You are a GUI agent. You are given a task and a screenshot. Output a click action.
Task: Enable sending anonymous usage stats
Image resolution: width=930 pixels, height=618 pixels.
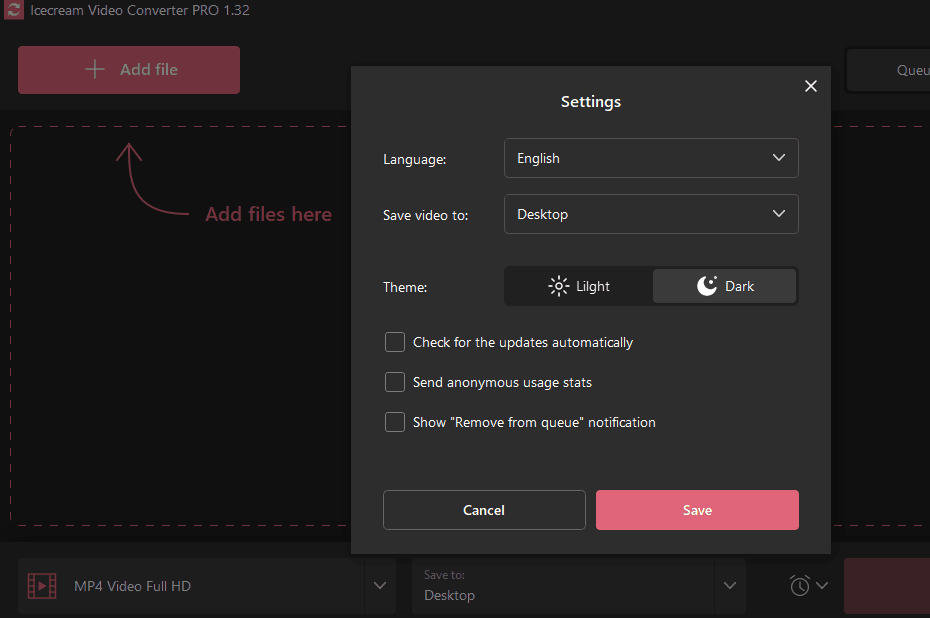[x=395, y=382]
